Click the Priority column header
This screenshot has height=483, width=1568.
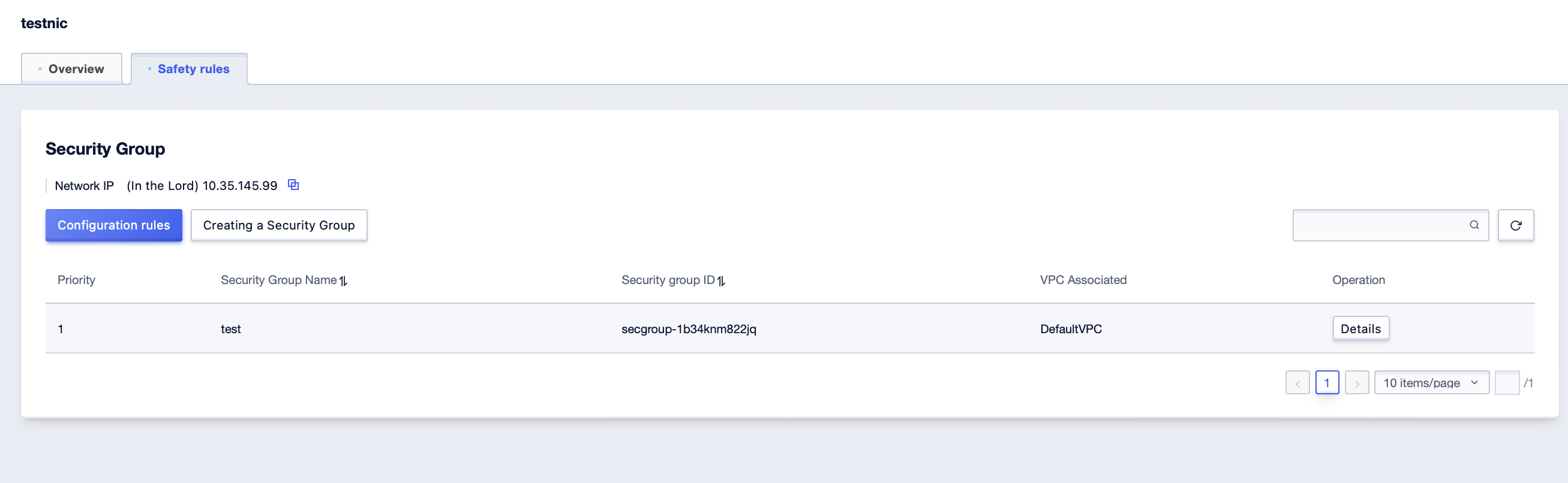tap(76, 280)
